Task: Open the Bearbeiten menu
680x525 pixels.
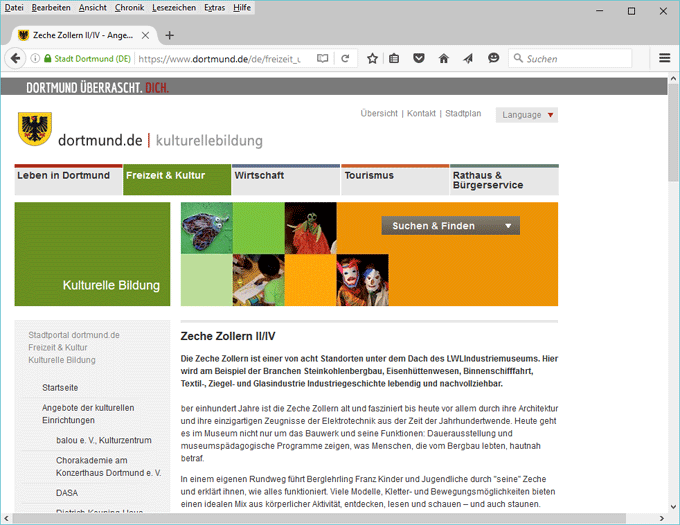Action: (x=51, y=7)
